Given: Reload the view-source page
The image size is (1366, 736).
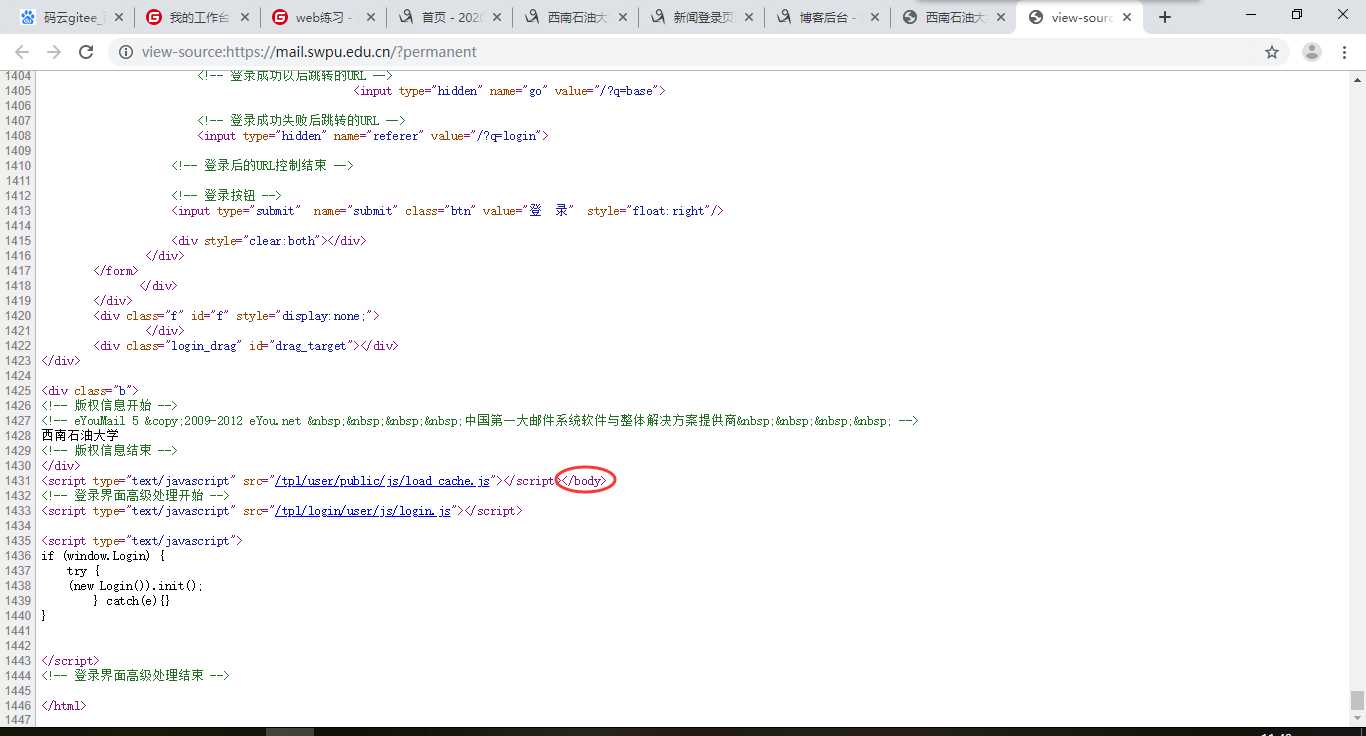Looking at the screenshot, I should (86, 52).
